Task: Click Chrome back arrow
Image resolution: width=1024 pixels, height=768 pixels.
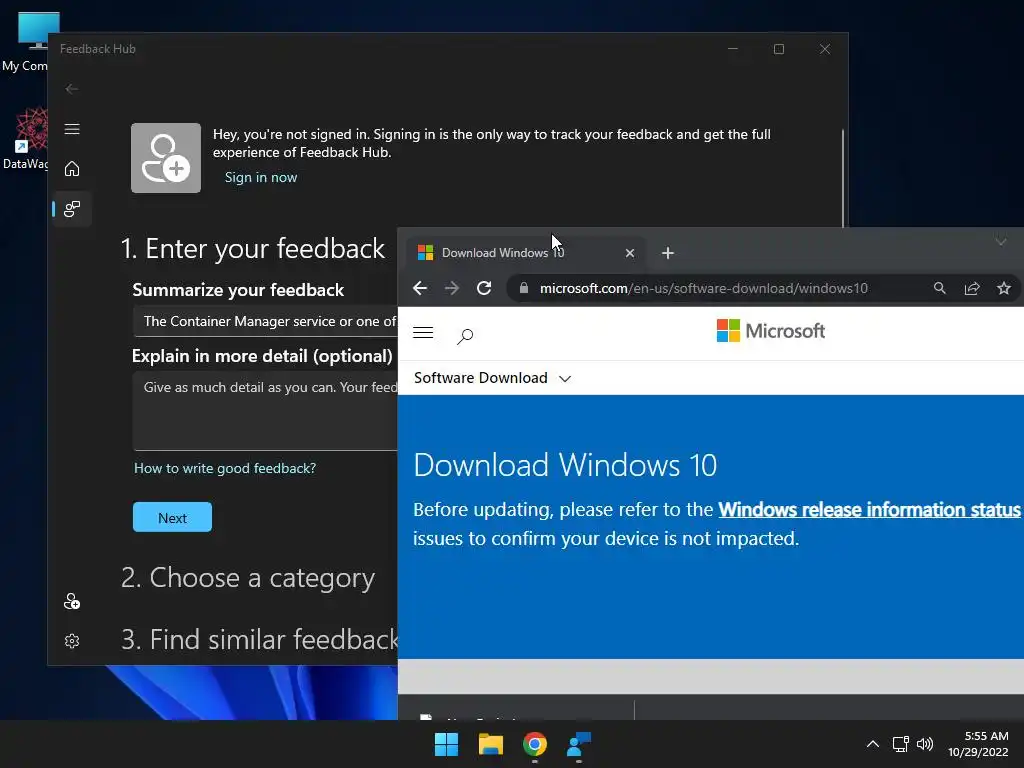Action: click(x=420, y=288)
